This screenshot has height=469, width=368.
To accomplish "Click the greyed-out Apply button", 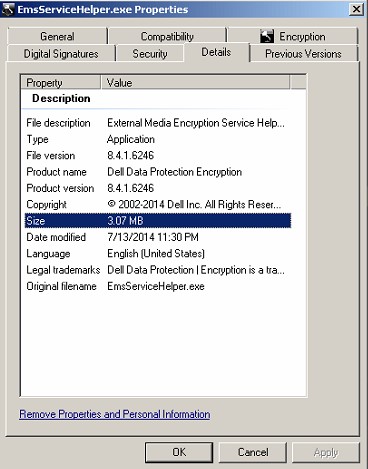I will [x=326, y=452].
